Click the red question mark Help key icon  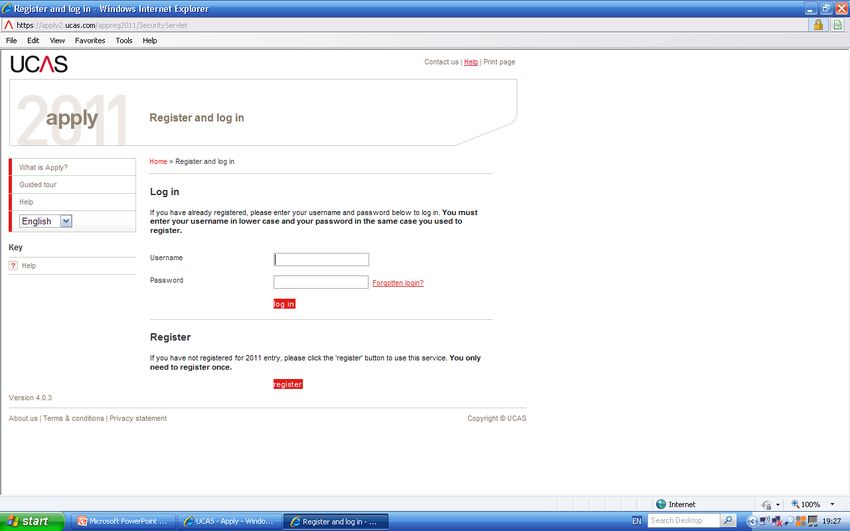tap(14, 266)
